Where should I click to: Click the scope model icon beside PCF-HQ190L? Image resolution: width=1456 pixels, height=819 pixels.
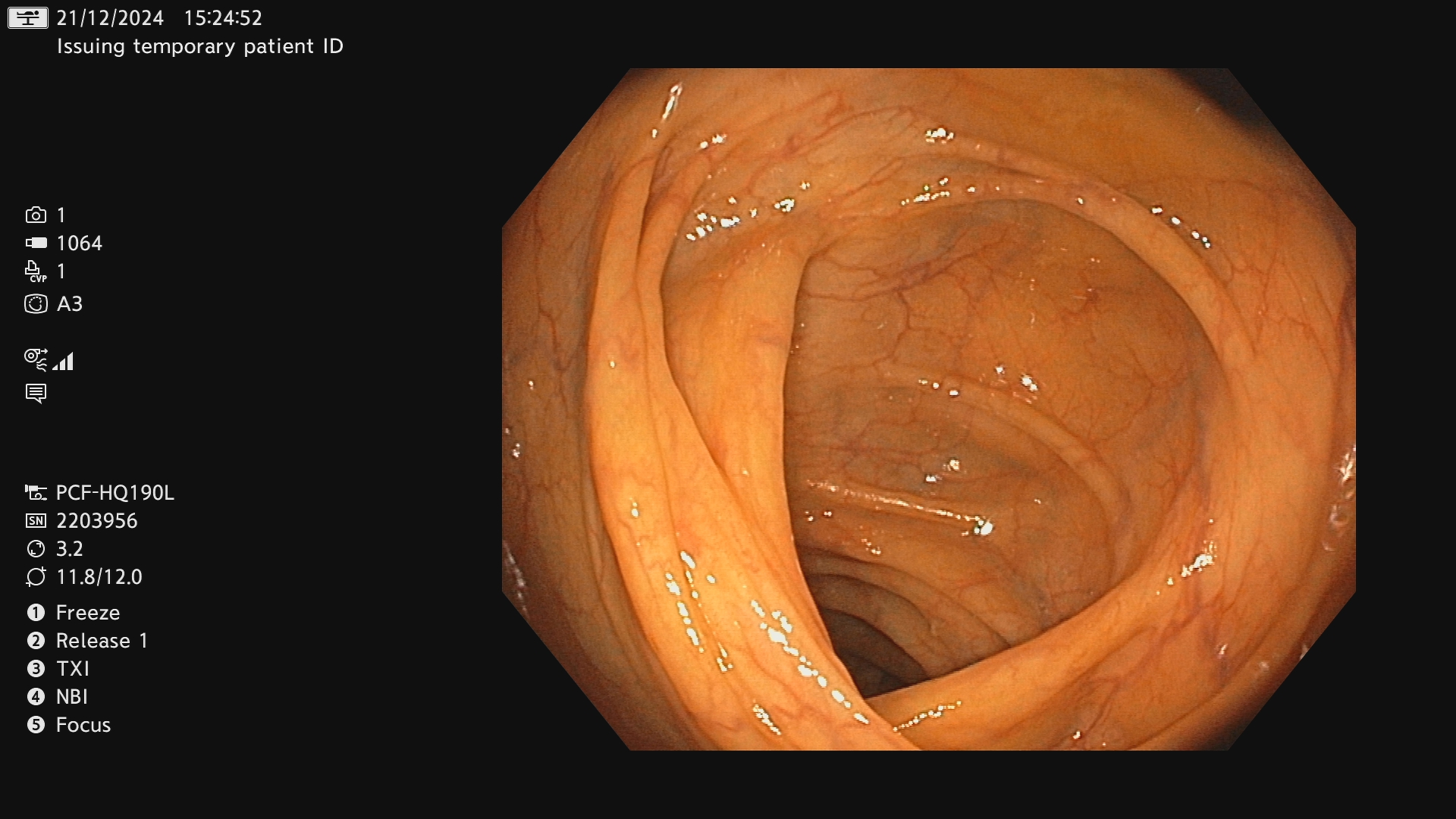[x=36, y=493]
